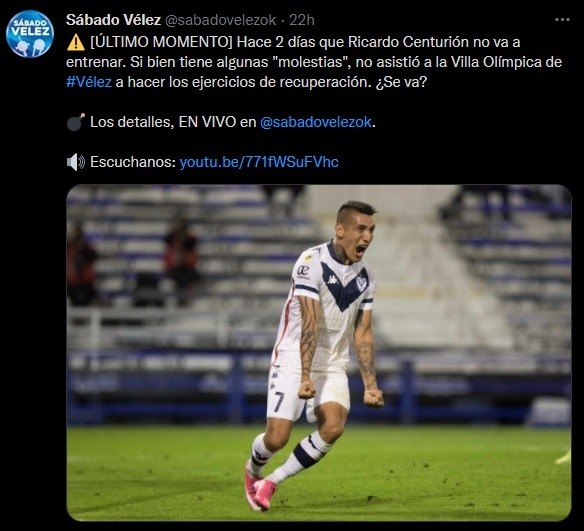The height and width of the screenshot is (531, 584).
Task: Click the Escuchanos label text
Action: pos(133,162)
